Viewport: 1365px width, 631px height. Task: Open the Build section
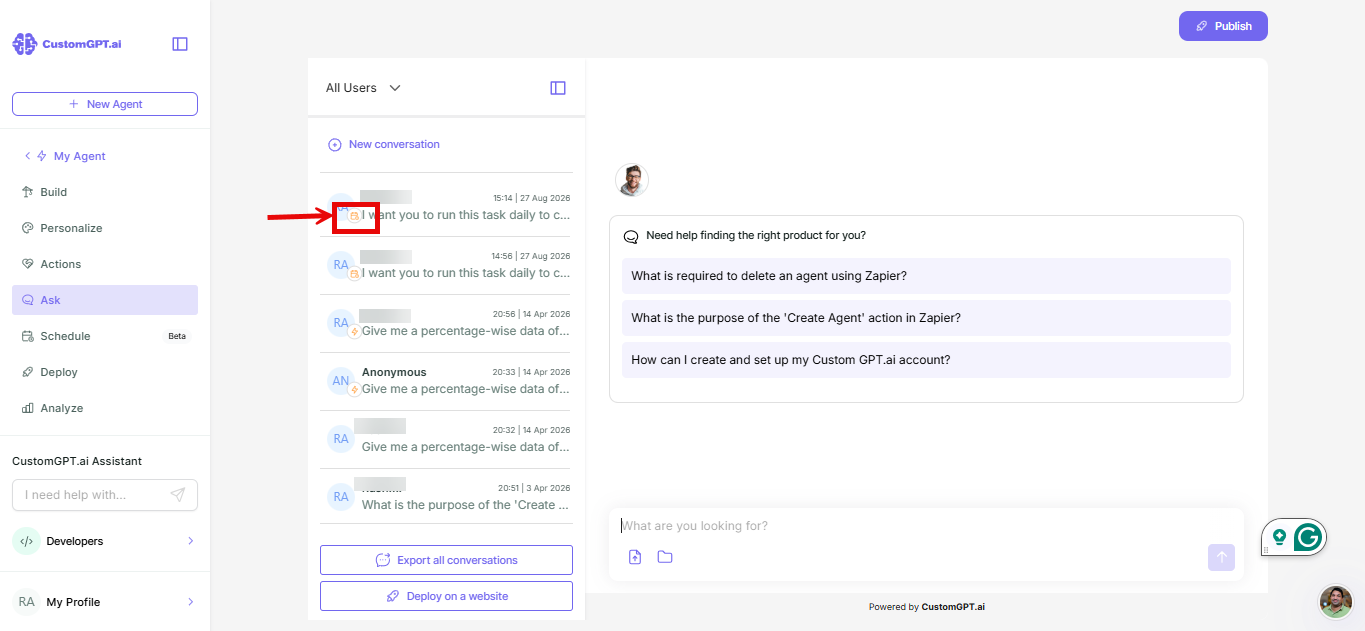coord(105,192)
